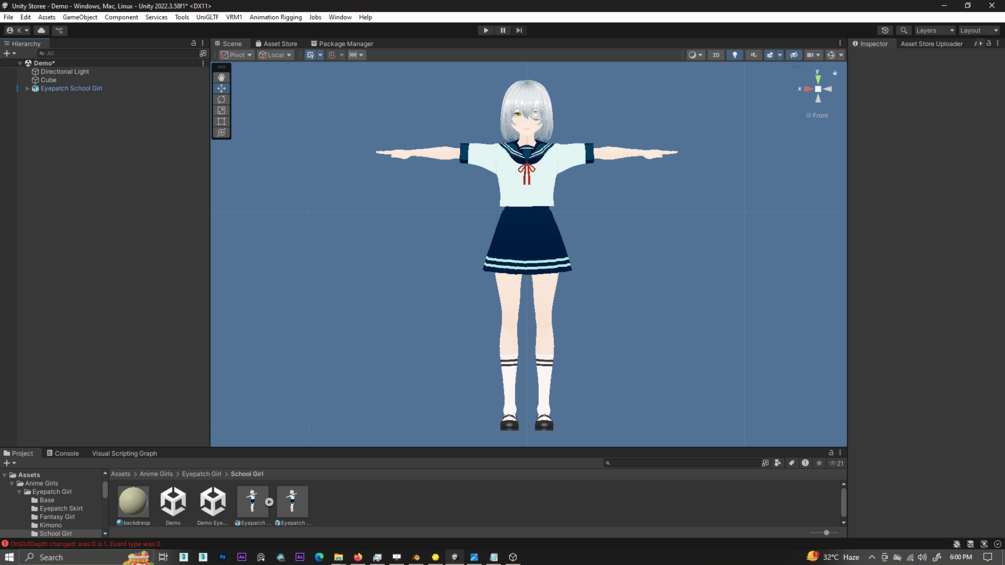This screenshot has width=1005, height=565.
Task: Select the Kimono folder
Action: [x=51, y=525]
